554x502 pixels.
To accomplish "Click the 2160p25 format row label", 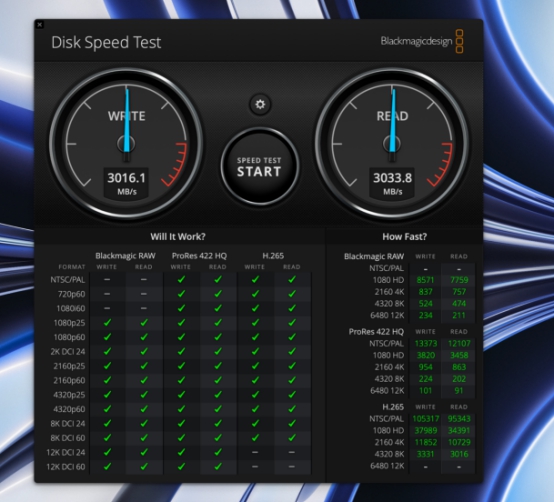I will click(x=69, y=366).
